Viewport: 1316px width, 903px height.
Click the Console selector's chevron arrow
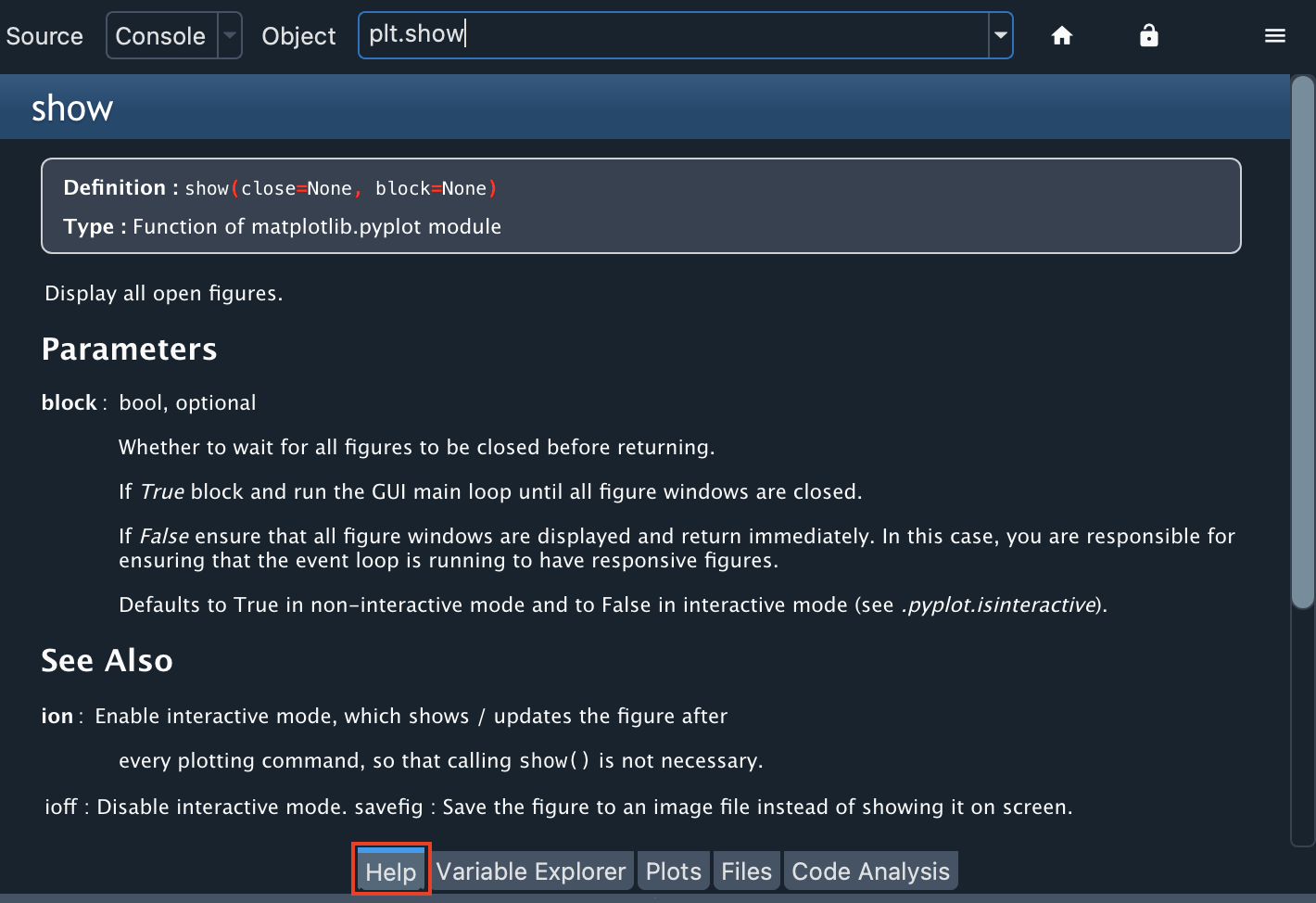230,35
